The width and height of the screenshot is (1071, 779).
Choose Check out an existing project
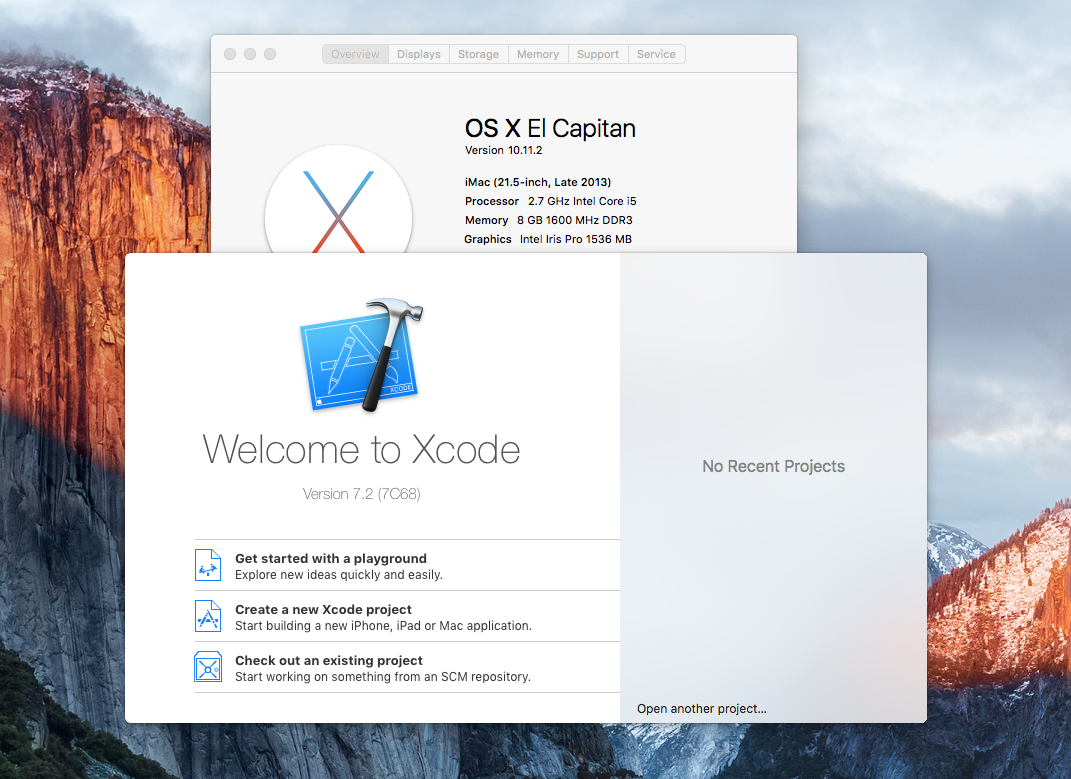point(407,667)
